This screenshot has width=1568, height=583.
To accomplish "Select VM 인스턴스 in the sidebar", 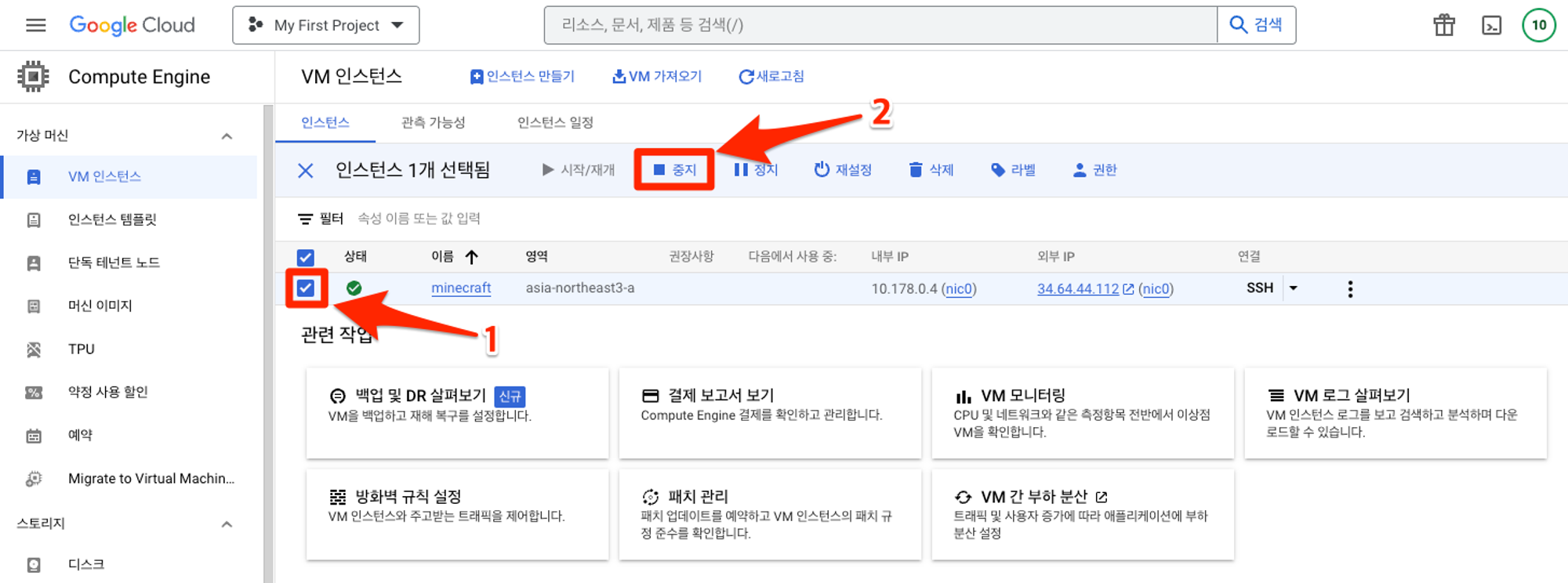I will click(129, 176).
